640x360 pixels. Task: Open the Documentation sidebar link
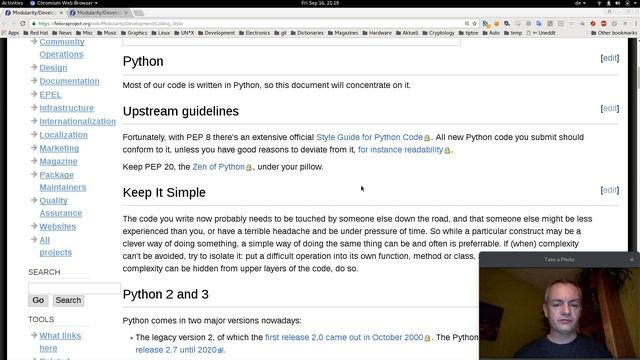pyautogui.click(x=69, y=81)
